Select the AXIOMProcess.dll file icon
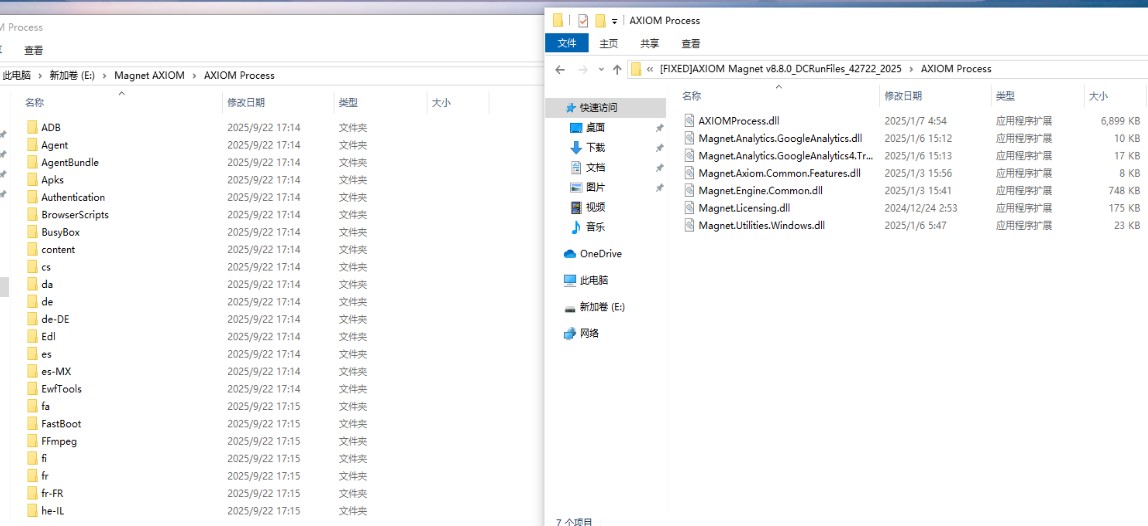This screenshot has height=526, width=1148. 689,120
